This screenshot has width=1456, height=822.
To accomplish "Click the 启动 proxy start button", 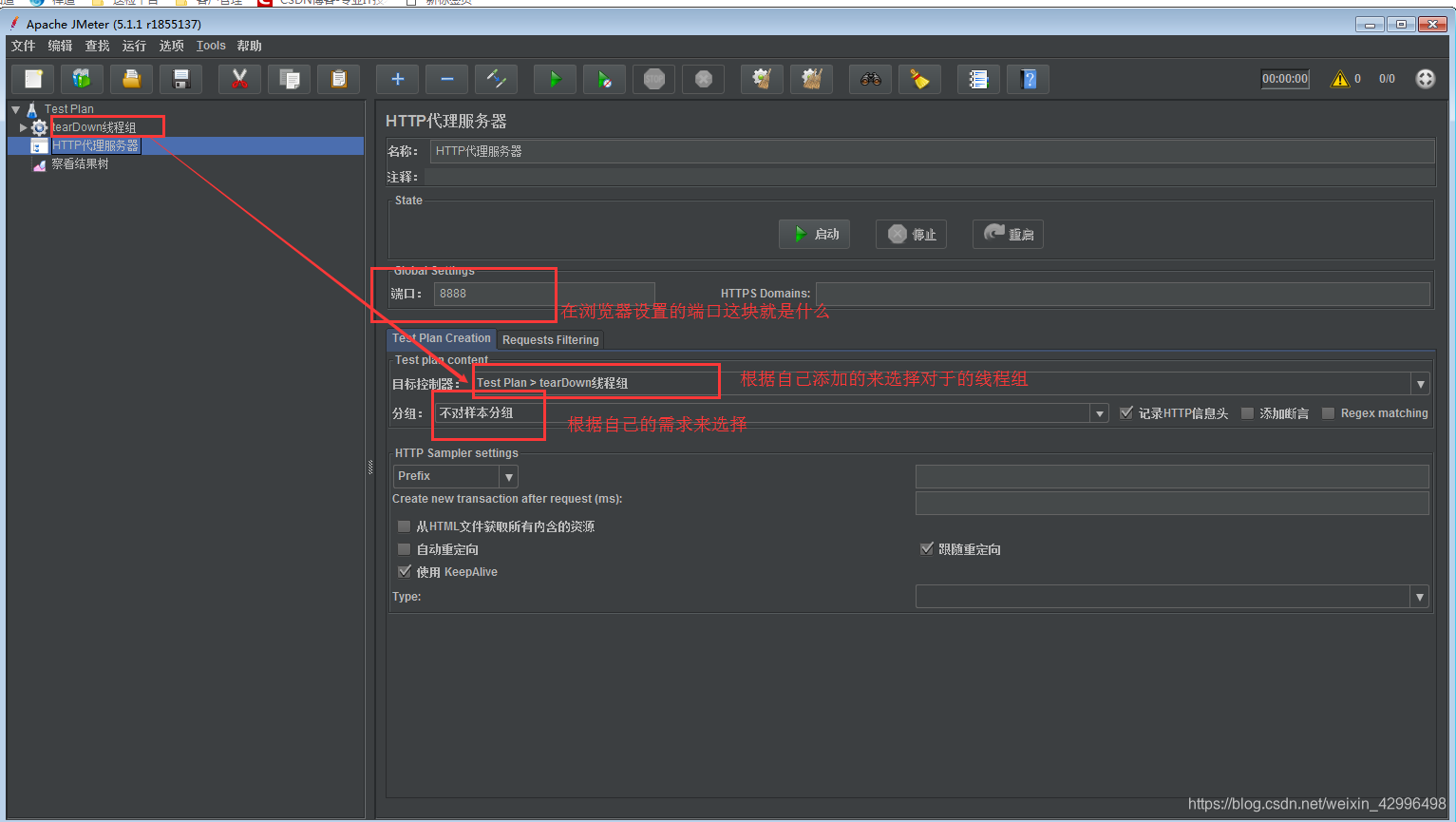I will pyautogui.click(x=815, y=234).
